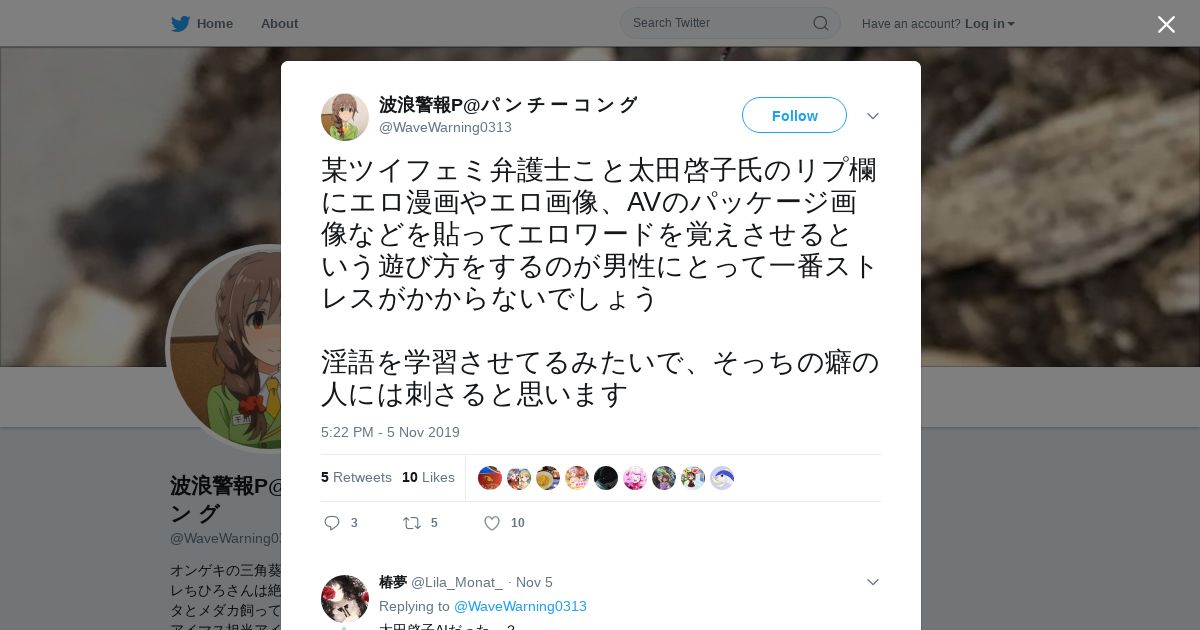Open the About menu item

coord(279,24)
